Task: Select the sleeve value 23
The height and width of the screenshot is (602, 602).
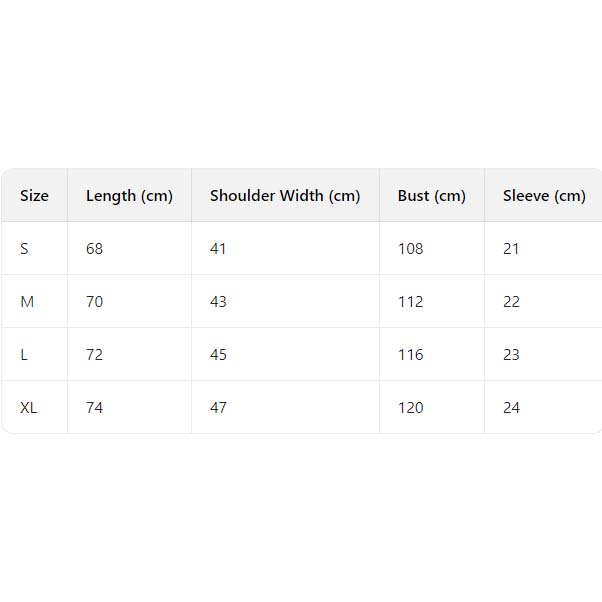Action: coord(511,355)
